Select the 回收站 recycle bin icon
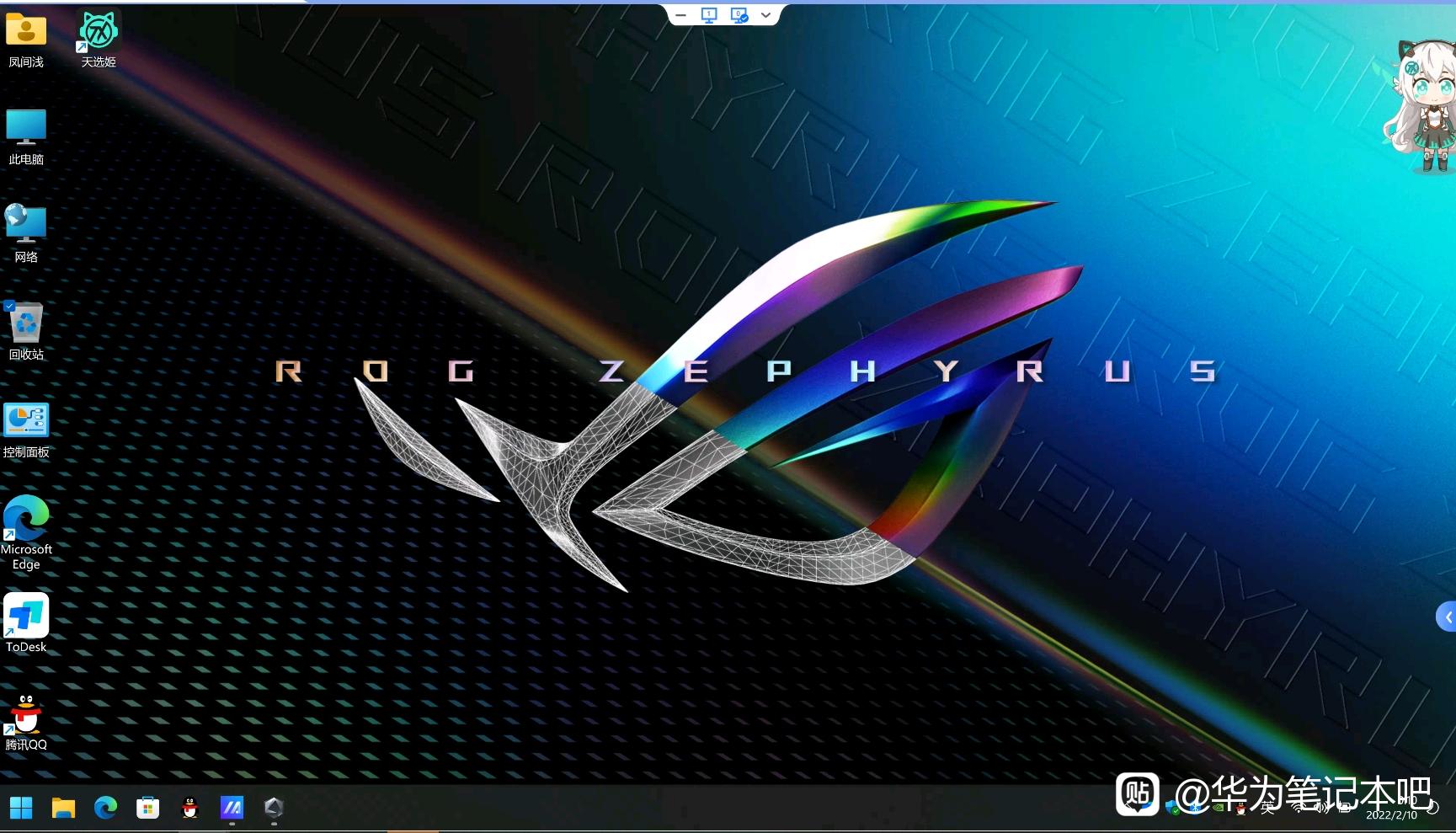The width and height of the screenshot is (1456, 833). click(26, 332)
